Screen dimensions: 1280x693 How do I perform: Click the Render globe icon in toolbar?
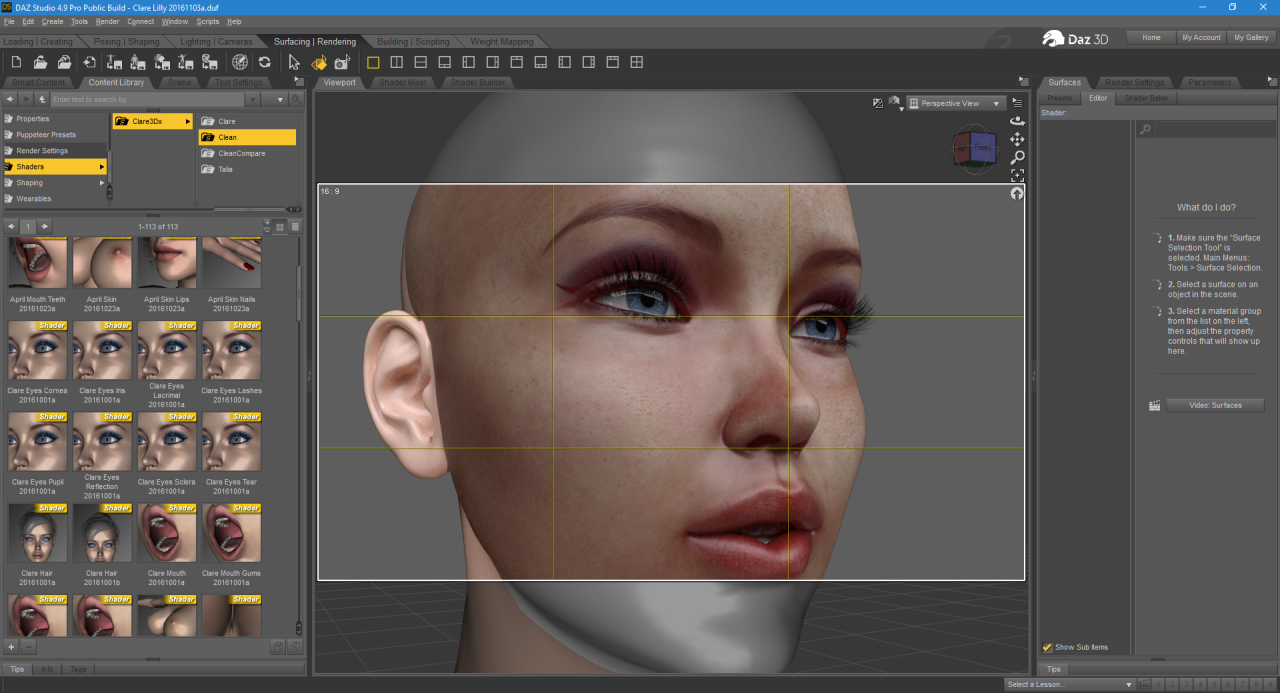point(240,62)
